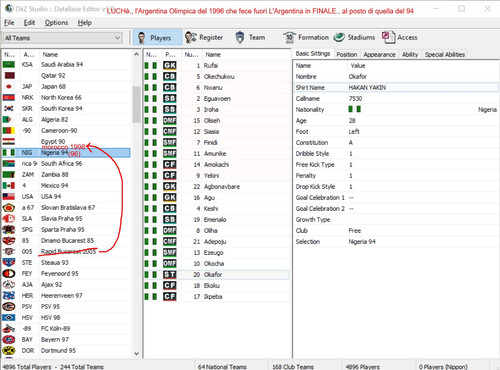Click the Zambia 88 flag icon
Screen dimensions: 500x370
(9, 174)
